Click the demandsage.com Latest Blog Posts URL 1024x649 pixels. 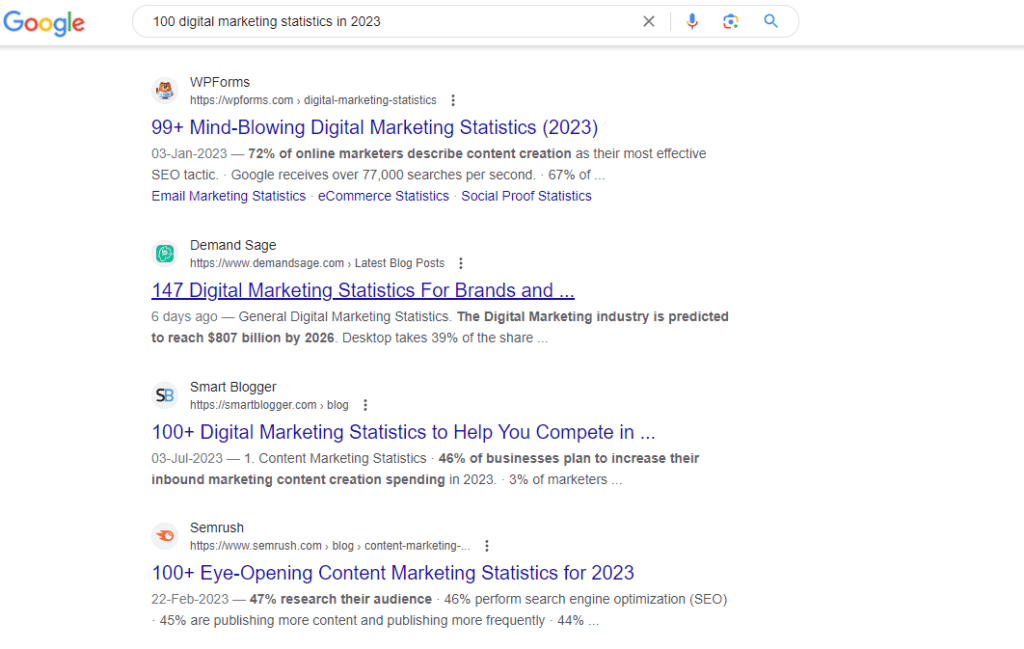[317, 263]
